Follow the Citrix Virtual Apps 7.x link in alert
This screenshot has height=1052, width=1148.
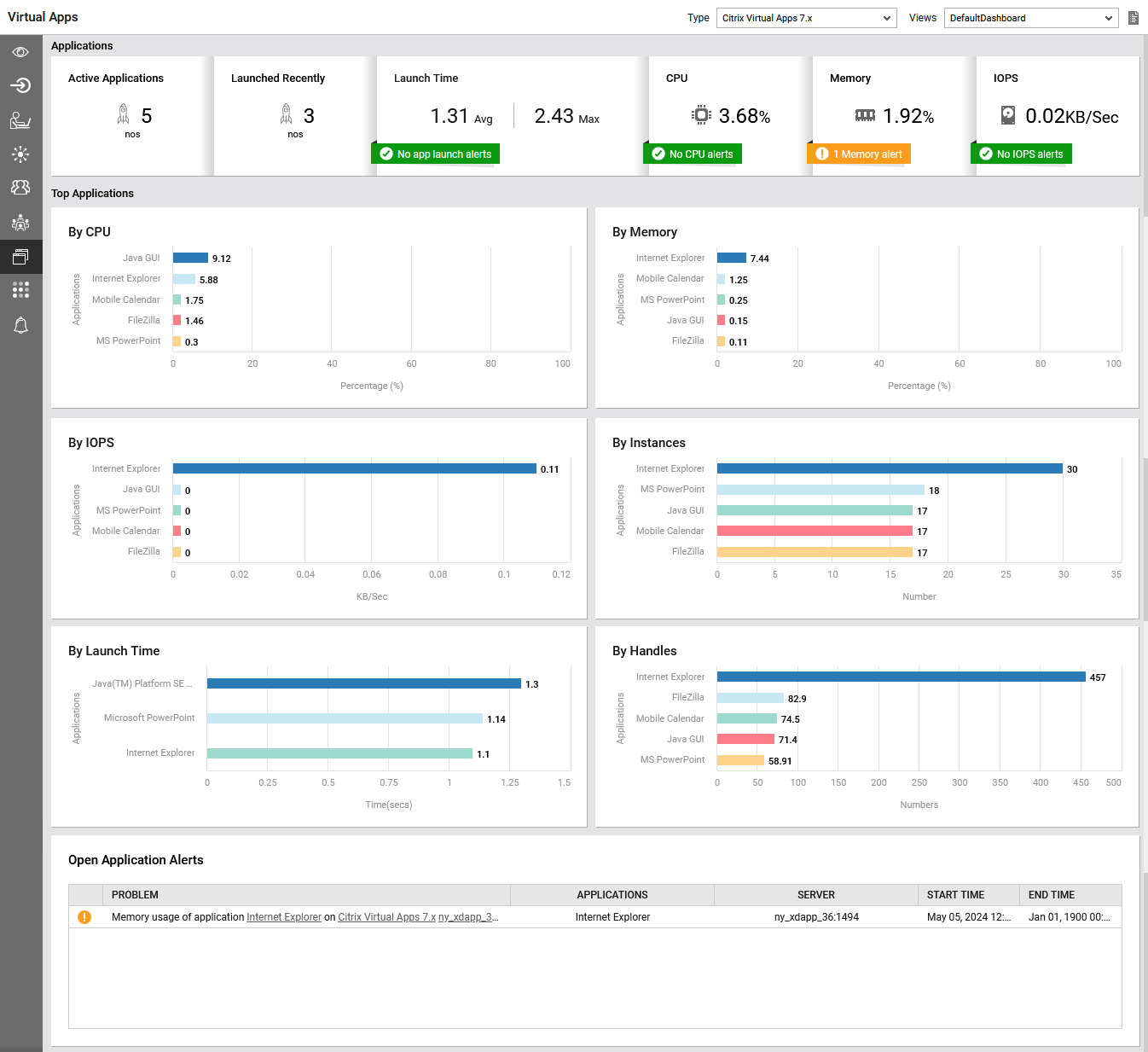click(386, 917)
